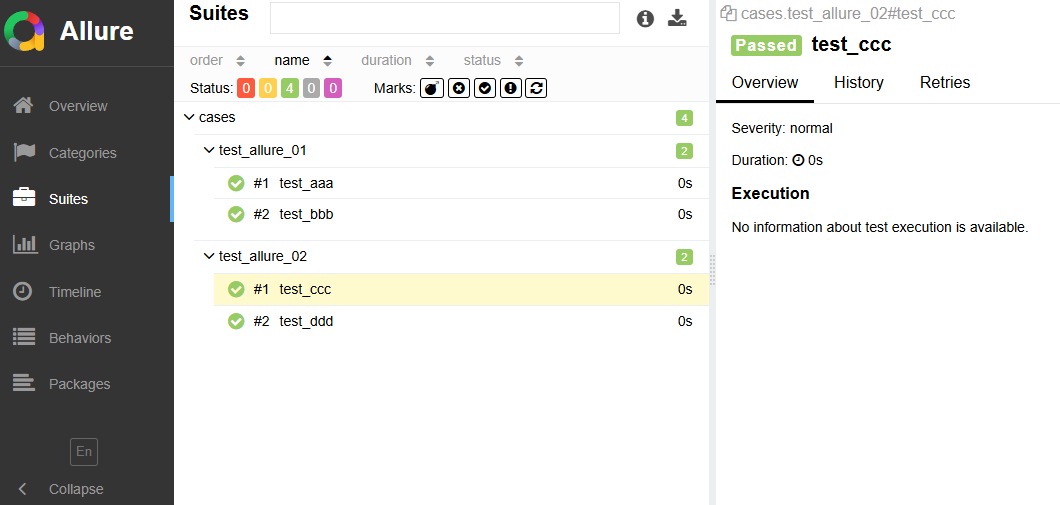
Task: Collapse the test_allure_01 node
Action: coord(209,150)
